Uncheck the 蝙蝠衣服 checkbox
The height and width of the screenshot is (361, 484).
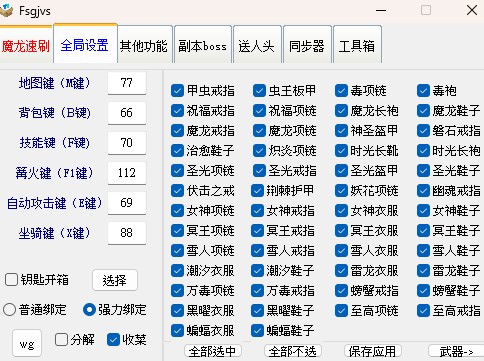click(x=177, y=331)
